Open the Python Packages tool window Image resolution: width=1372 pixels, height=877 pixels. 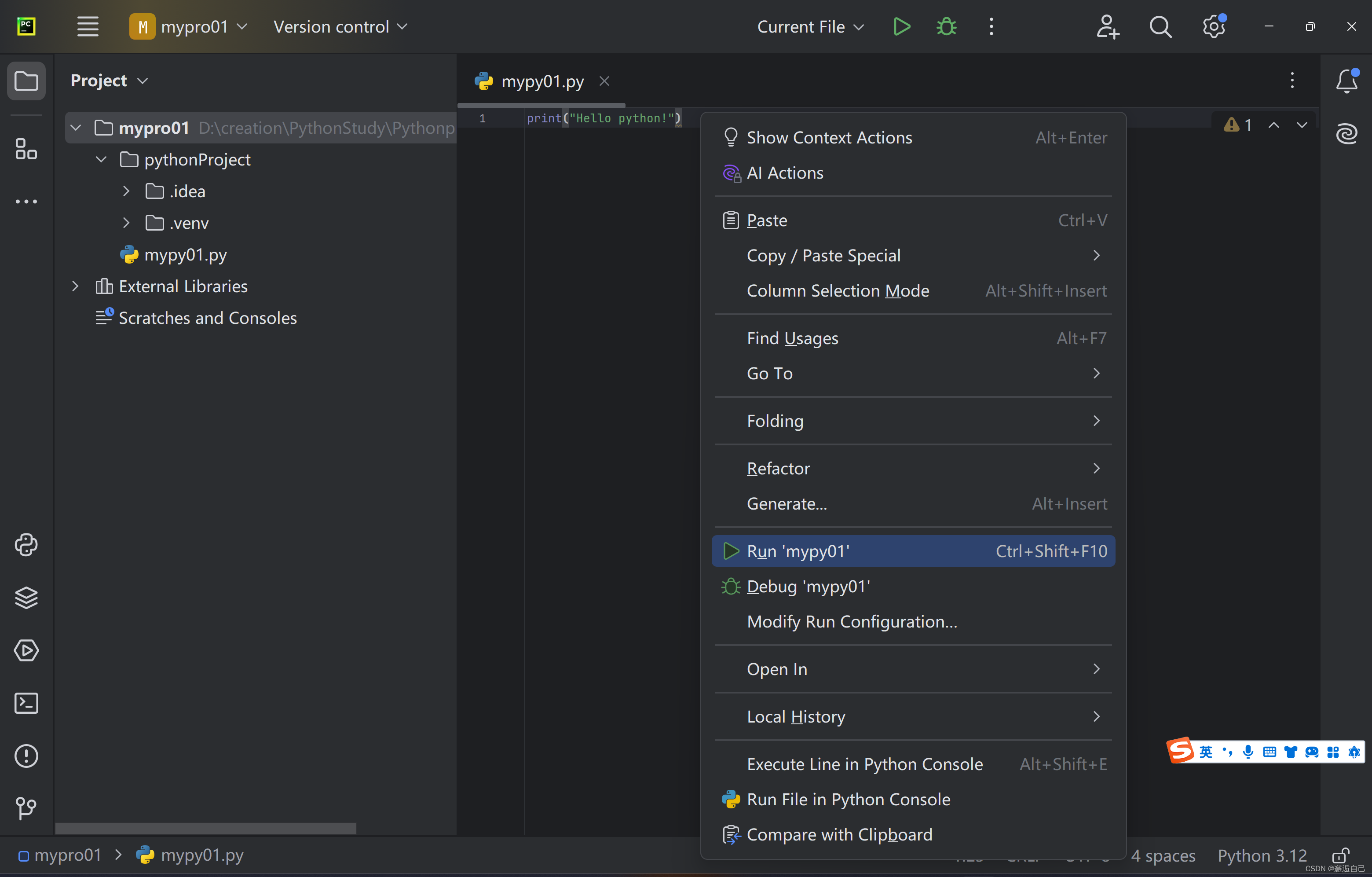(x=26, y=598)
